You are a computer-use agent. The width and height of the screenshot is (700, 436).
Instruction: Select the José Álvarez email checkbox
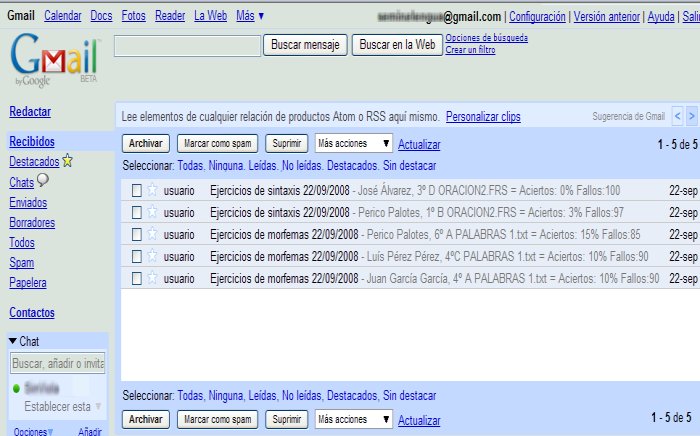click(137, 191)
